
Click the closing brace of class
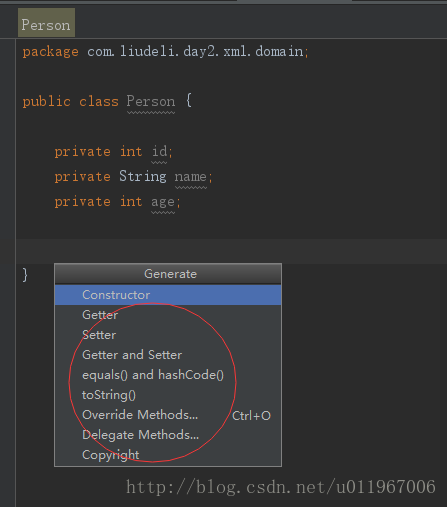click(25, 275)
